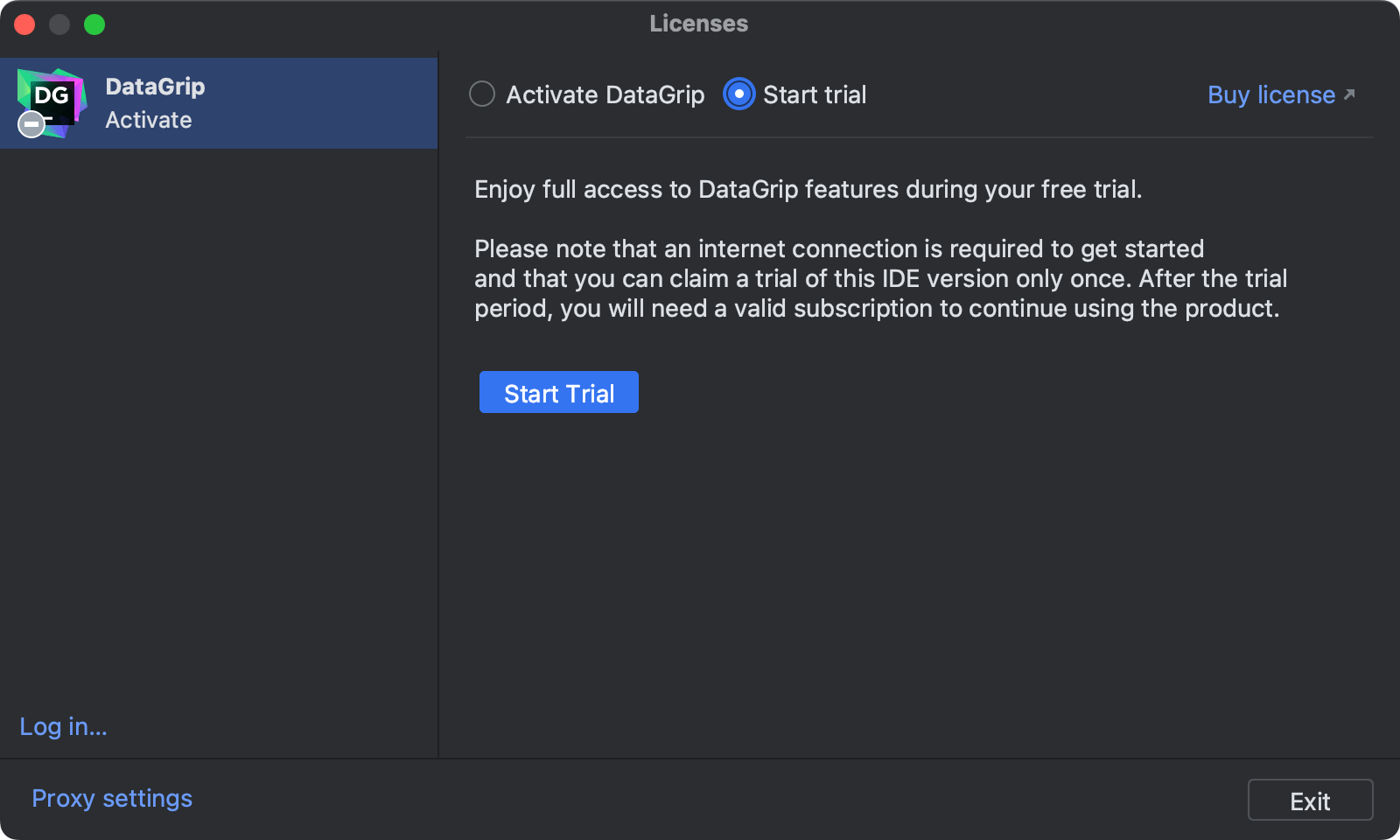Click the 'Start trial' label text

[x=814, y=94]
